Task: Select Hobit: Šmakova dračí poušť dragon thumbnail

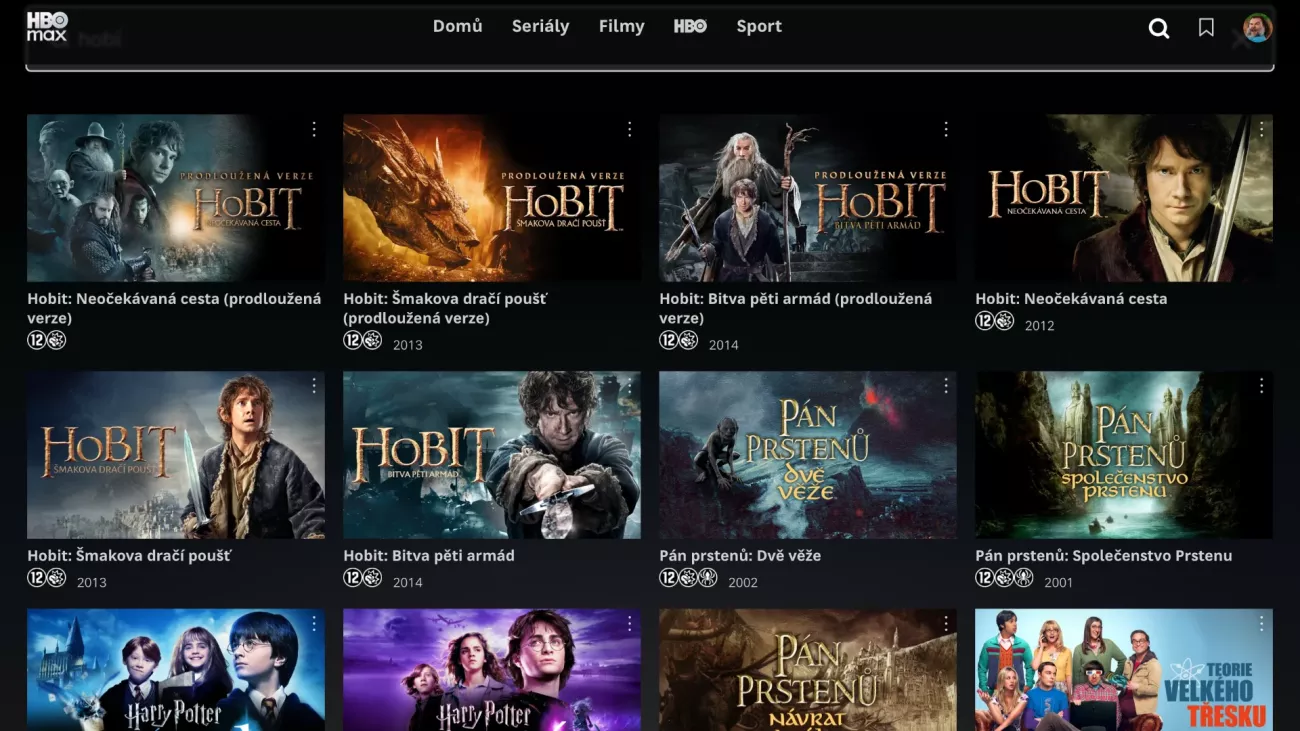Action: 491,198
